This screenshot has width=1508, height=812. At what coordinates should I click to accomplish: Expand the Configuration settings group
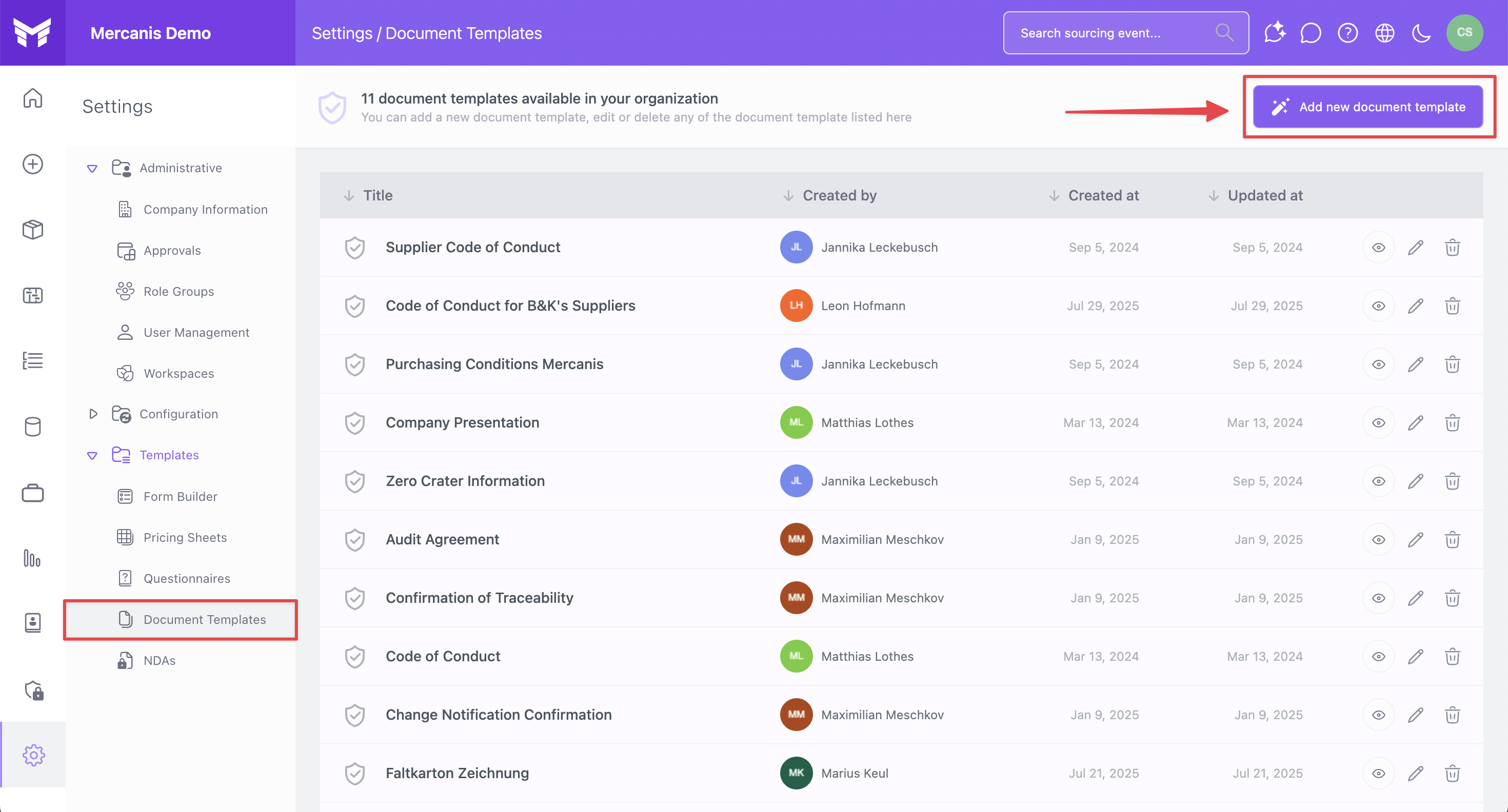[92, 414]
